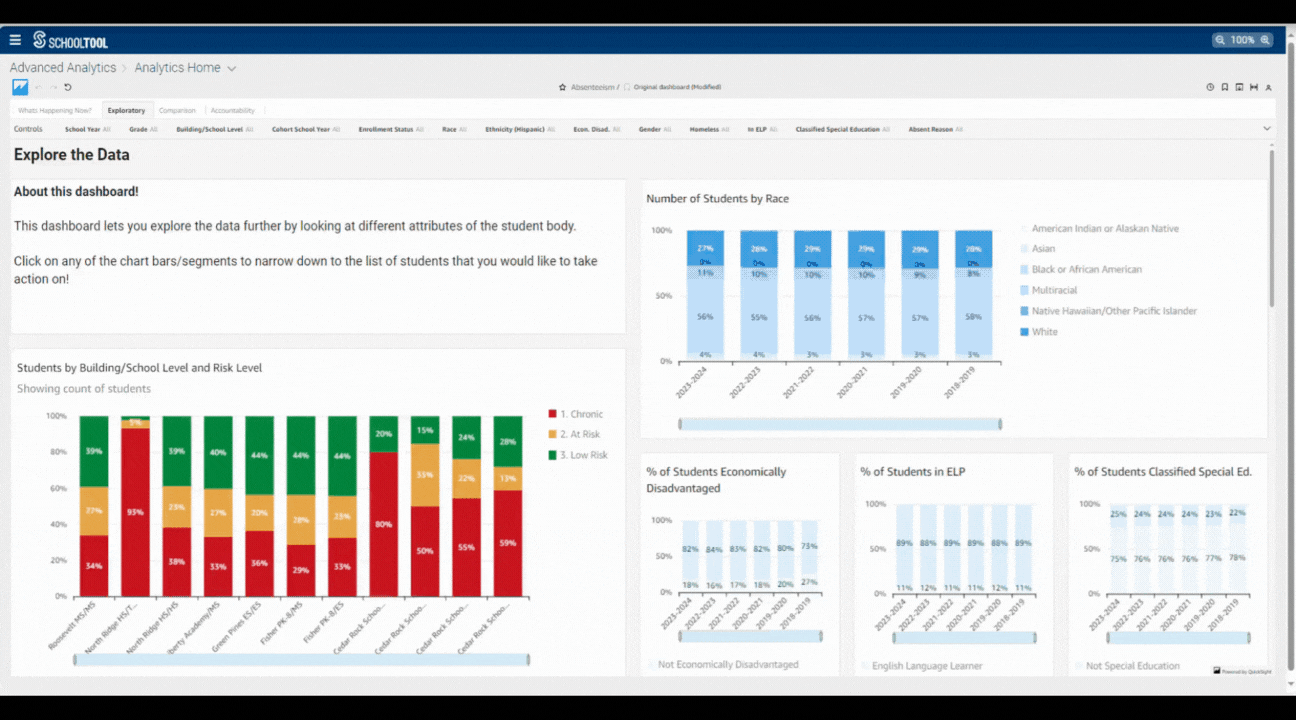Viewport: 1296px width, 720px height.
Task: Open the hamburger navigation menu
Action: click(x=15, y=40)
